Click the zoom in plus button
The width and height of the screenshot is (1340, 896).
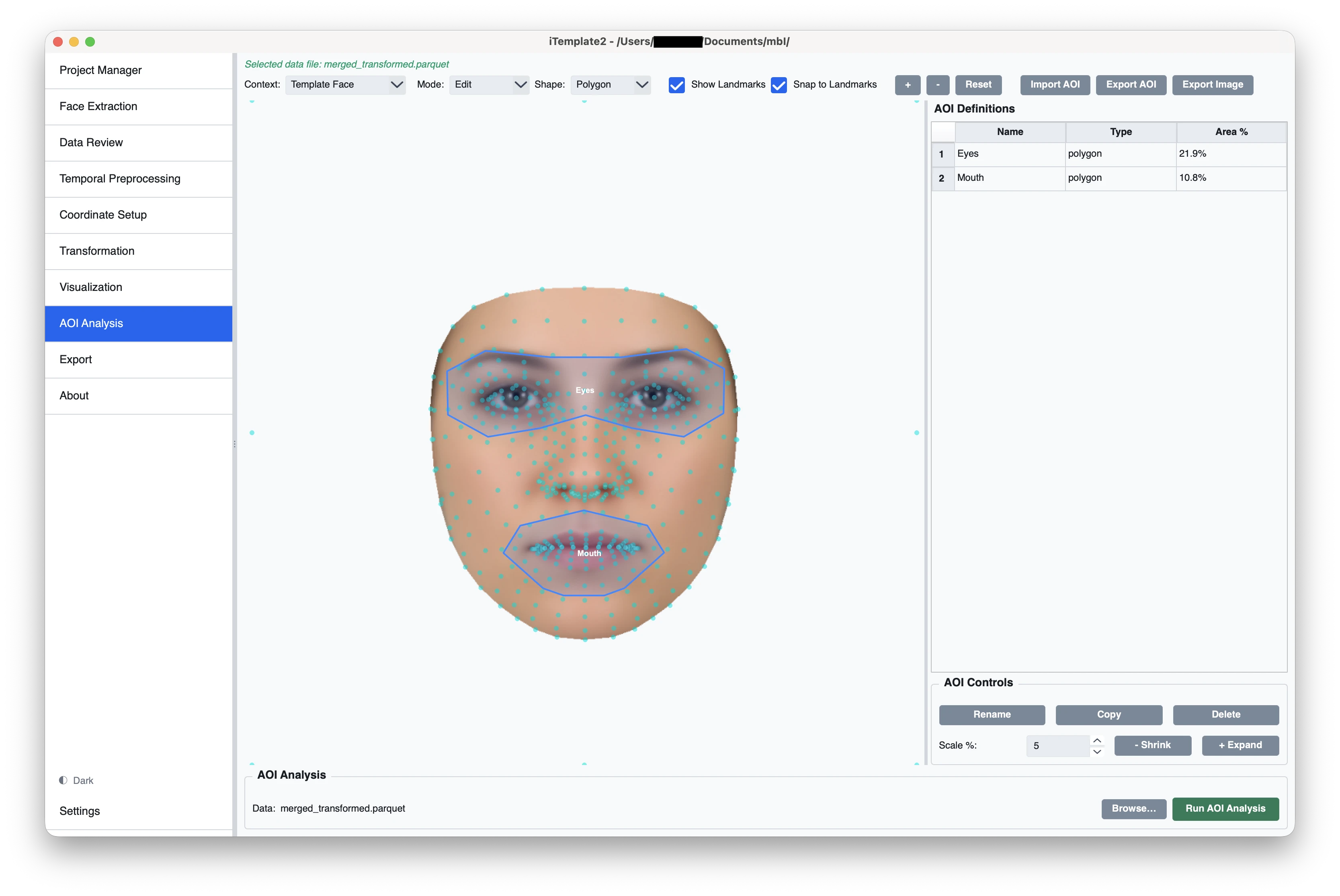click(907, 84)
